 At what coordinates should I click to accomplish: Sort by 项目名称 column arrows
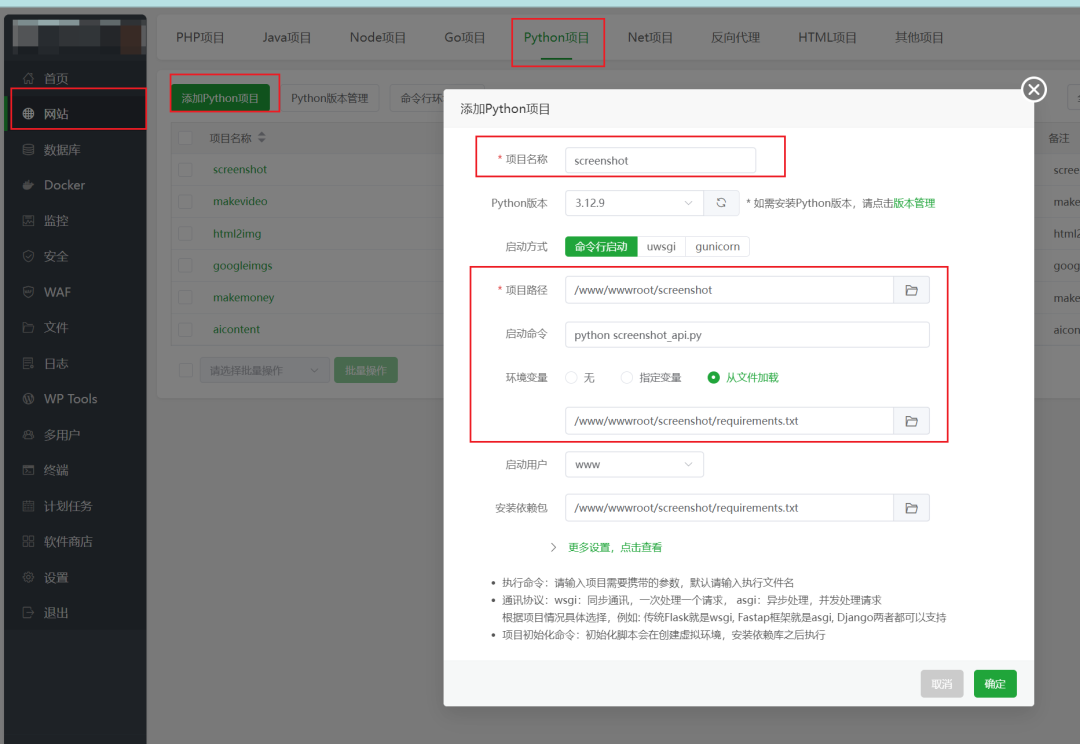tap(262, 138)
